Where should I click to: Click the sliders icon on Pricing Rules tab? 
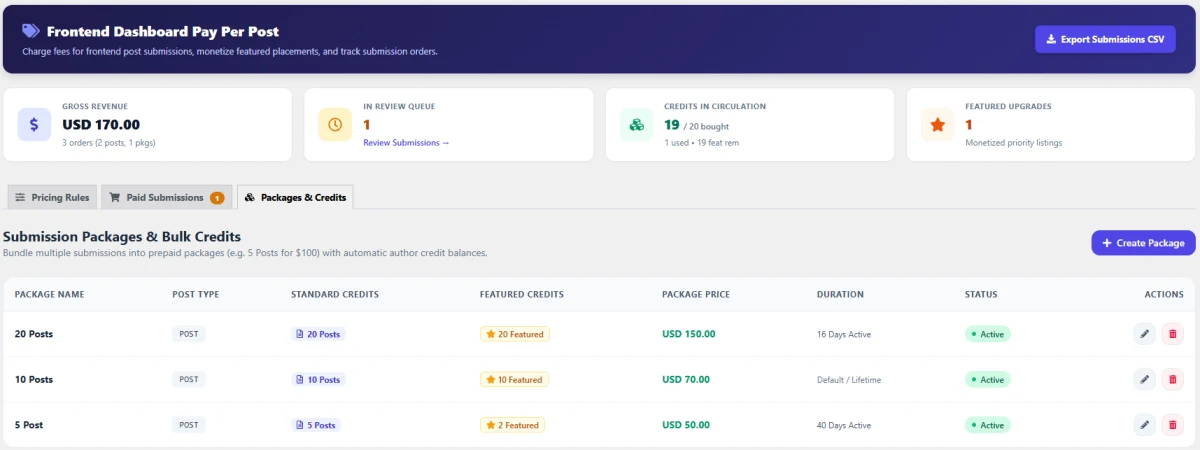20,197
